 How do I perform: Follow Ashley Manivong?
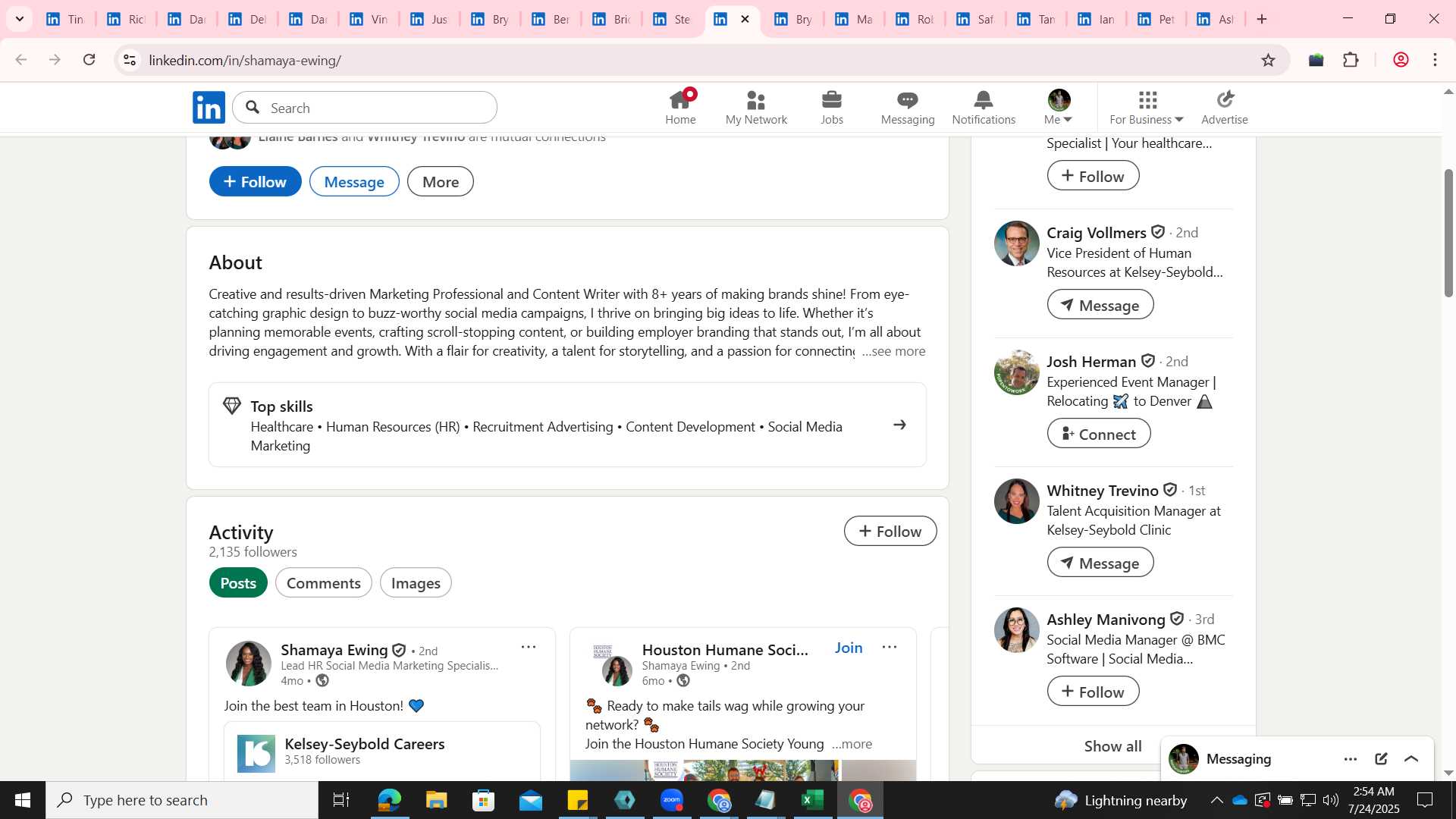point(1093,691)
